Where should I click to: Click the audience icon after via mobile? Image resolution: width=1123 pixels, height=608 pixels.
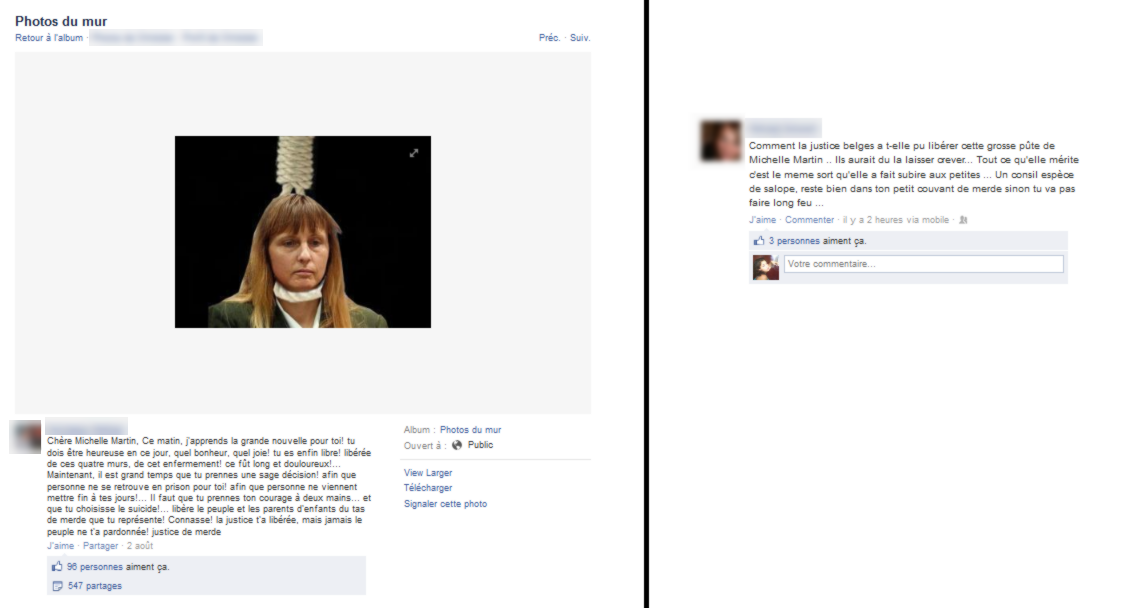963,220
